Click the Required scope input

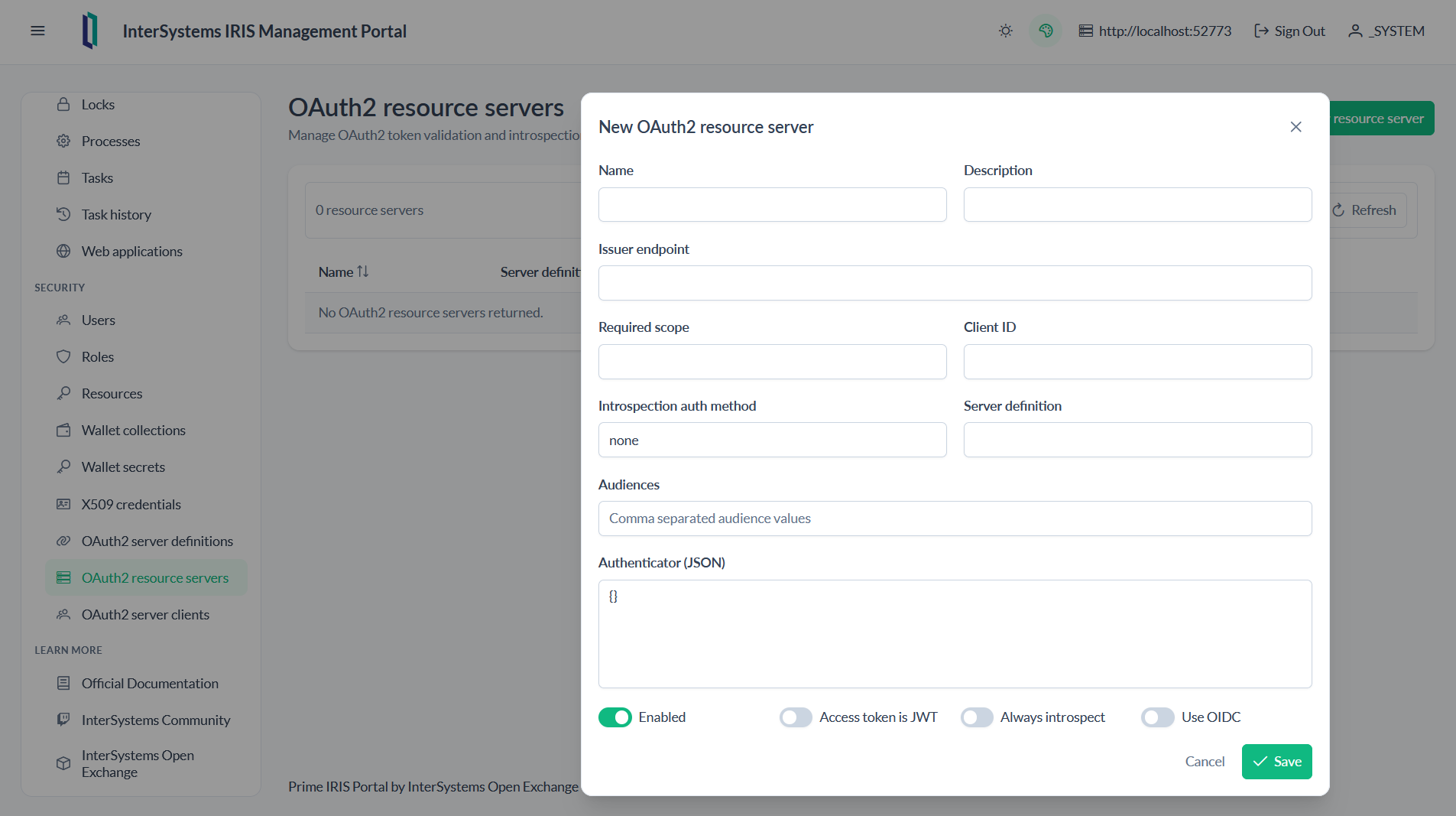point(772,362)
